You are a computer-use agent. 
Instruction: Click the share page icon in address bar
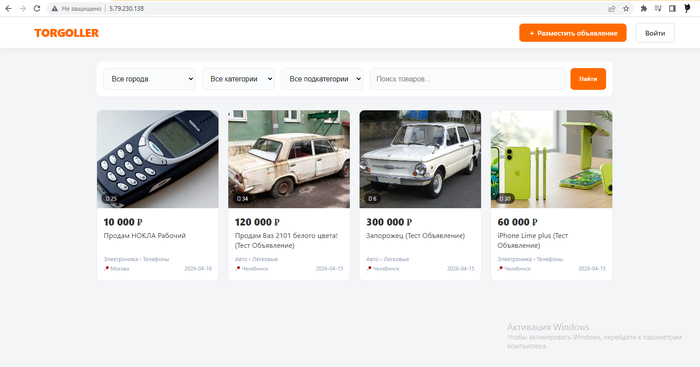coord(612,8)
